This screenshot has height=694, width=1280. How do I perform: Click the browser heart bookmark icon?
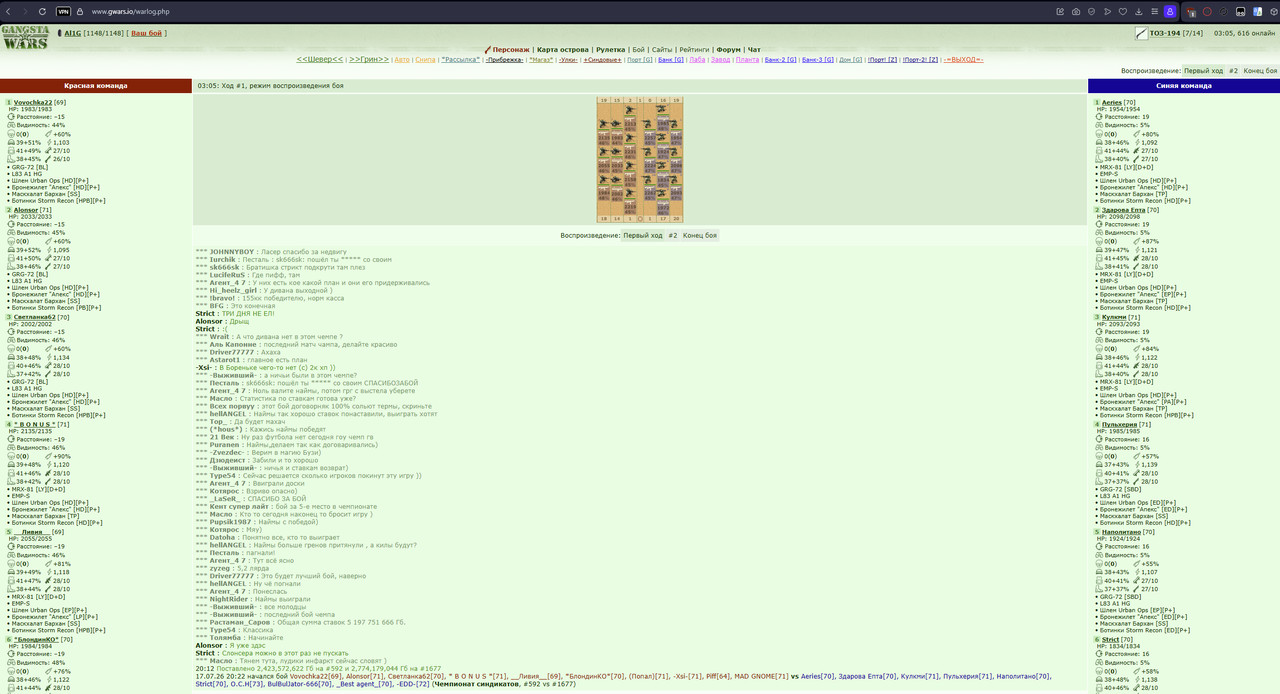(1122, 11)
